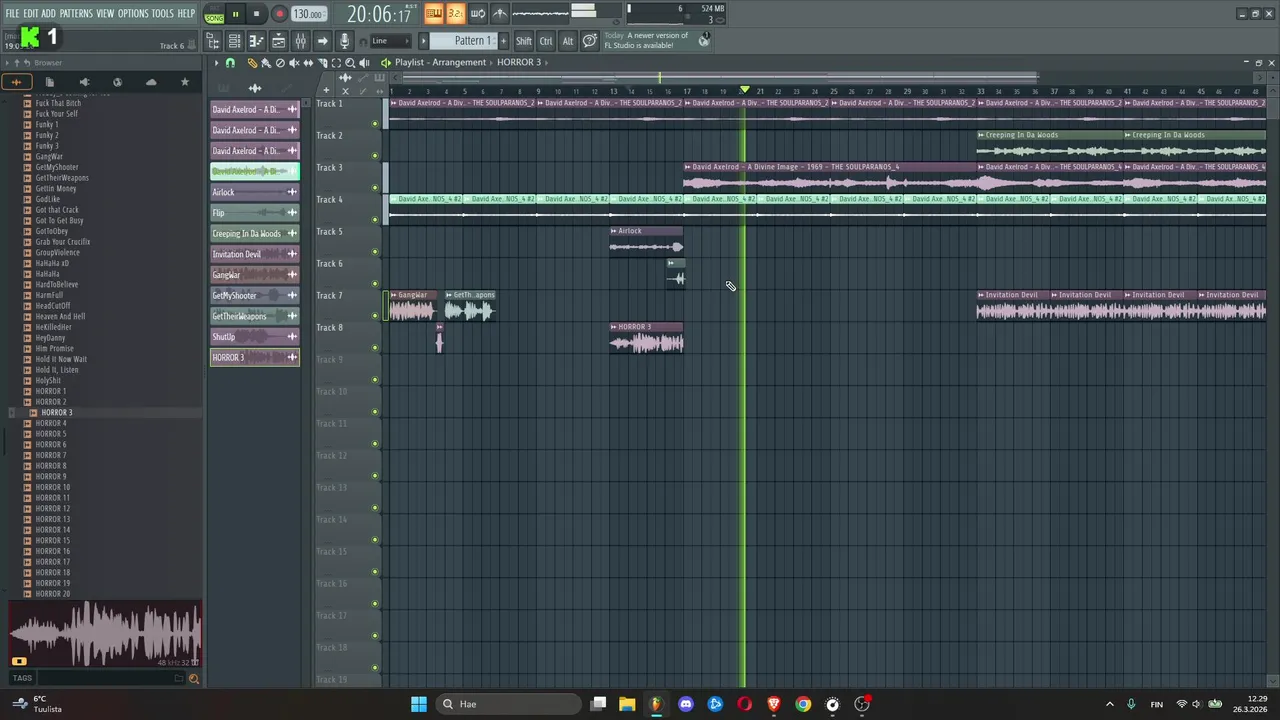Select the Playback speaker tool

364,62
